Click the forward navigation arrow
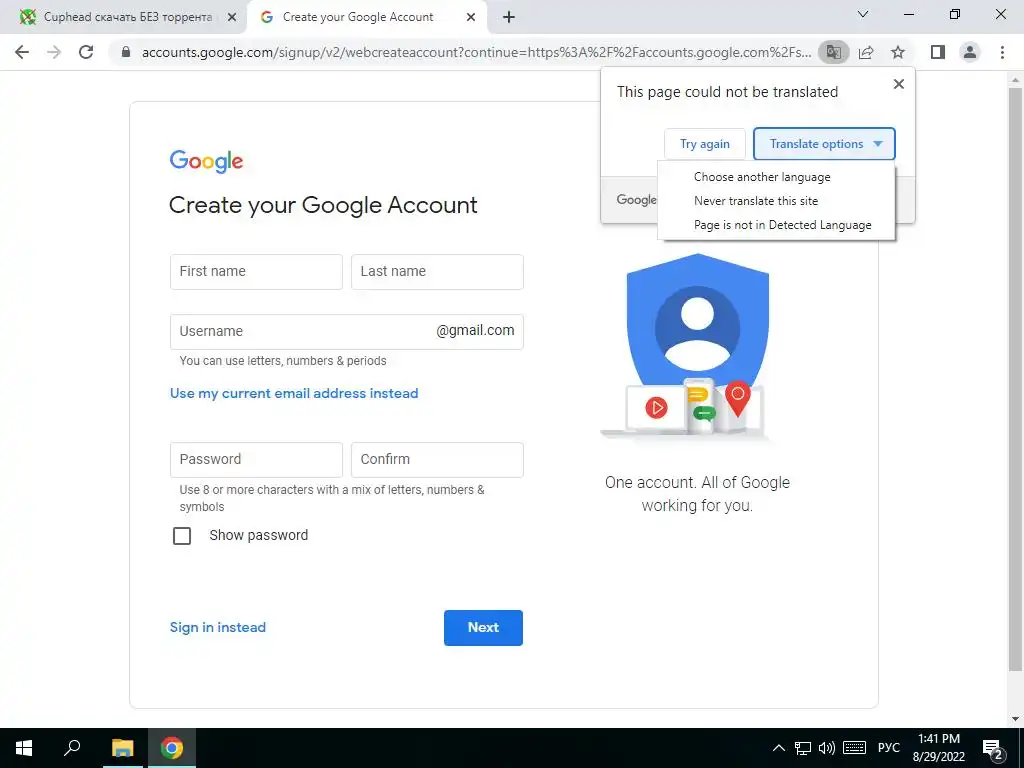 pos(54,52)
